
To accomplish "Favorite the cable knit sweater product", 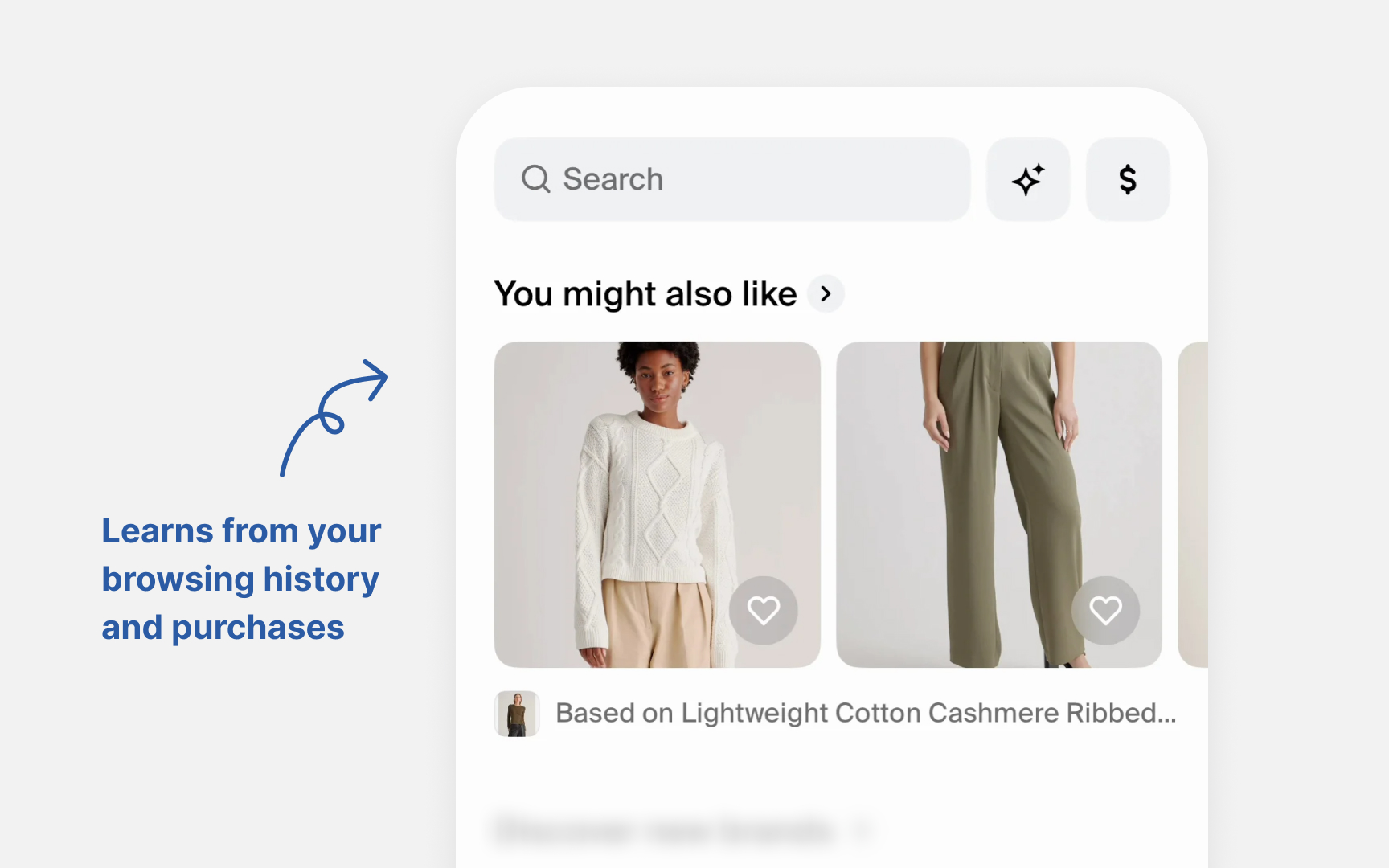I will coord(763,610).
